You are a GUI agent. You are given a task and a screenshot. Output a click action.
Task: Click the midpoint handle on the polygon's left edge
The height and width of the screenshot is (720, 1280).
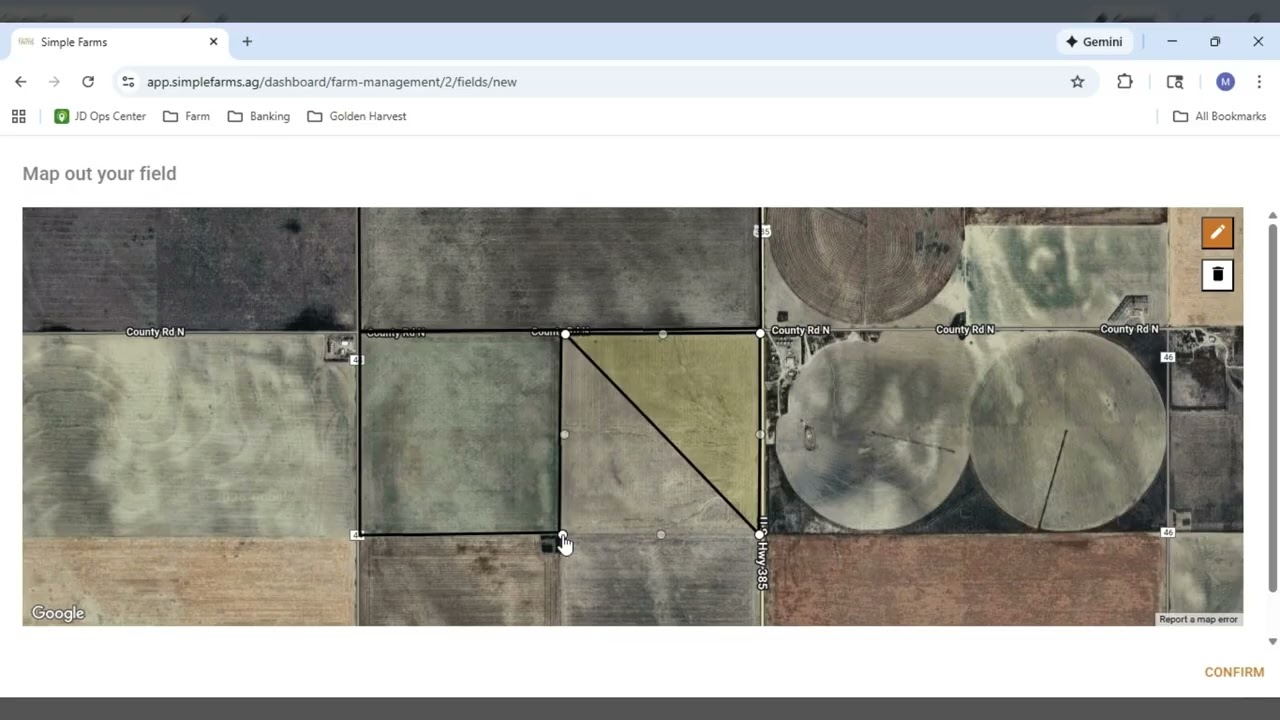click(x=564, y=434)
